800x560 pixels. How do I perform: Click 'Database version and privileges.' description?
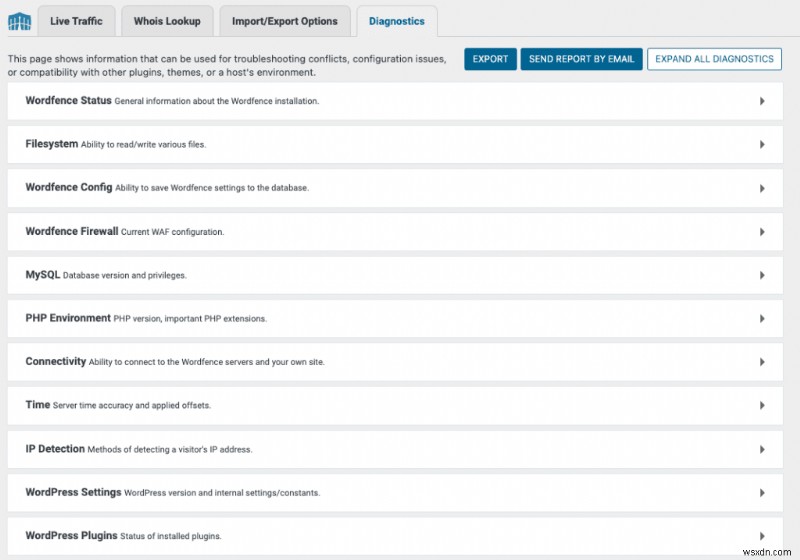(124, 275)
